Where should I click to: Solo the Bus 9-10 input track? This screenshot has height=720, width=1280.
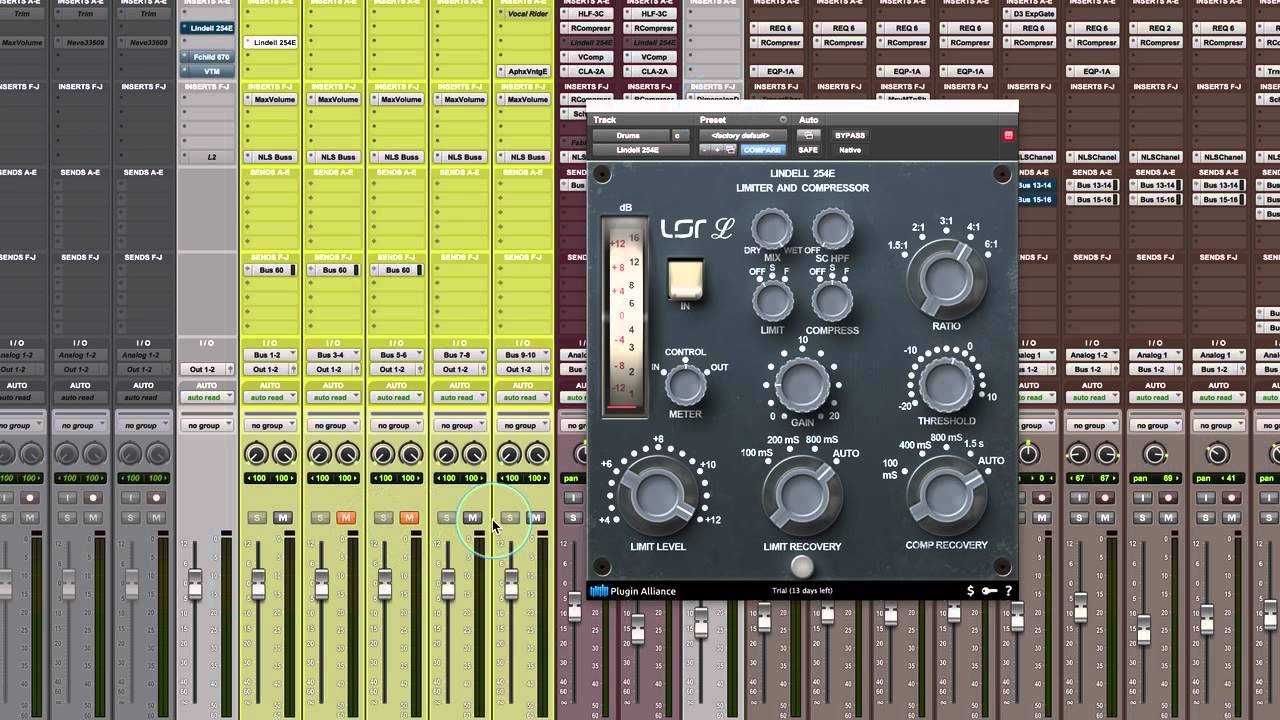coord(509,517)
